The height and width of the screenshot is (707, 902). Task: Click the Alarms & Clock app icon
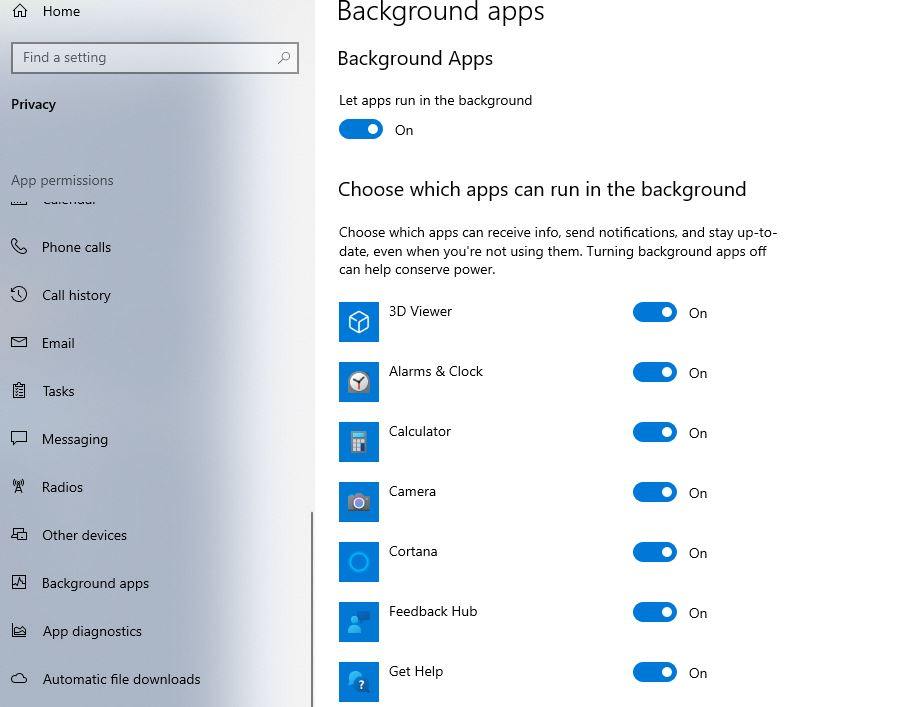[358, 382]
